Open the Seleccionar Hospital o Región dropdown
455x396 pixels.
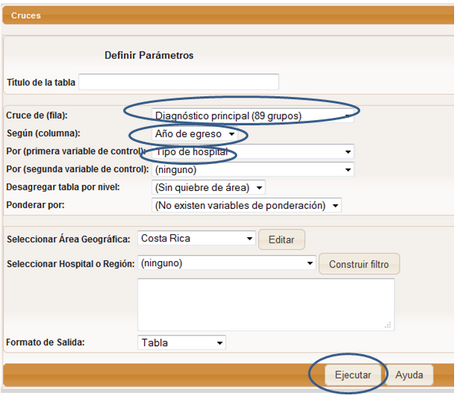coord(227,263)
